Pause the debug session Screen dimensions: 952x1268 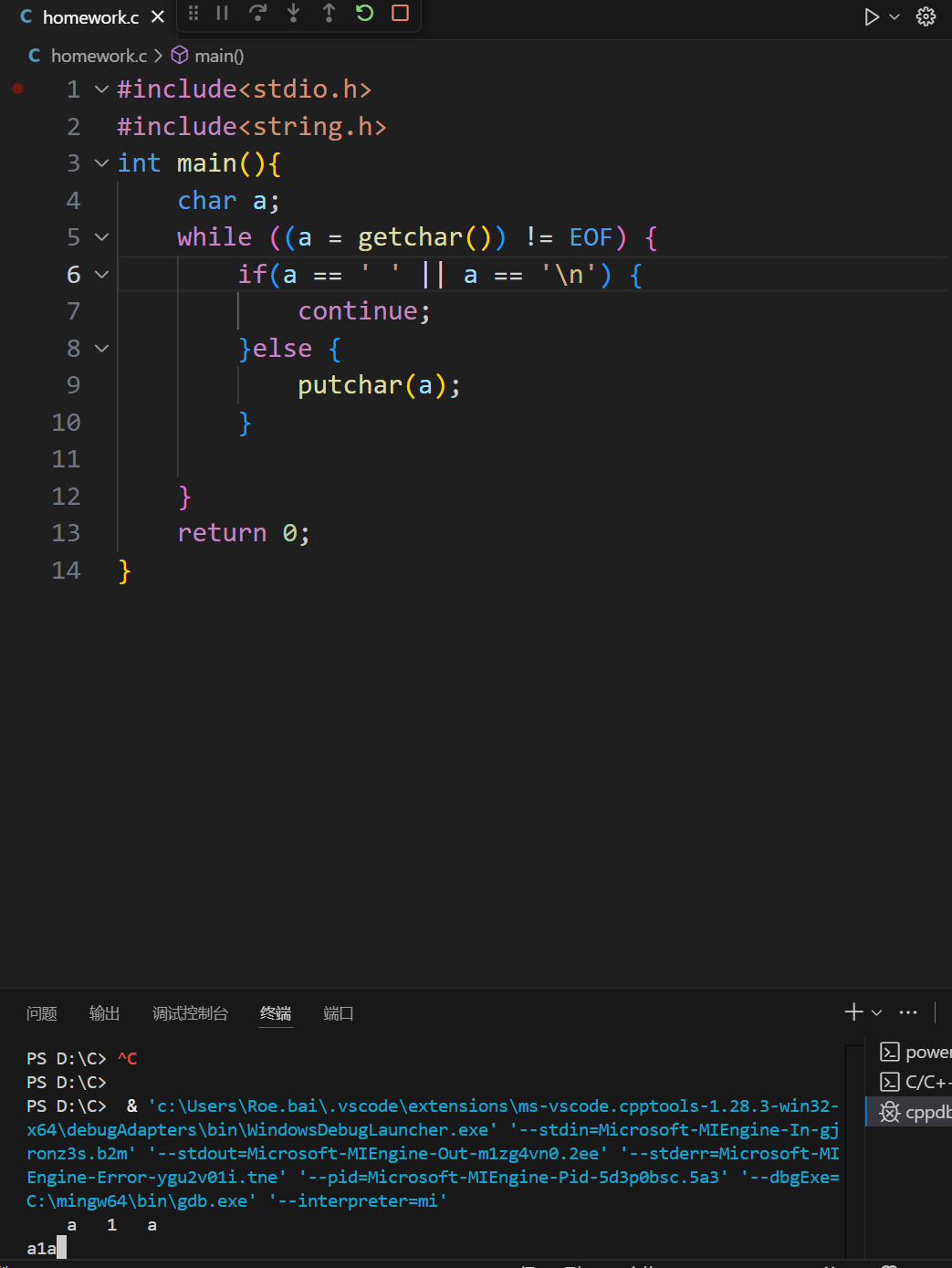(x=222, y=13)
